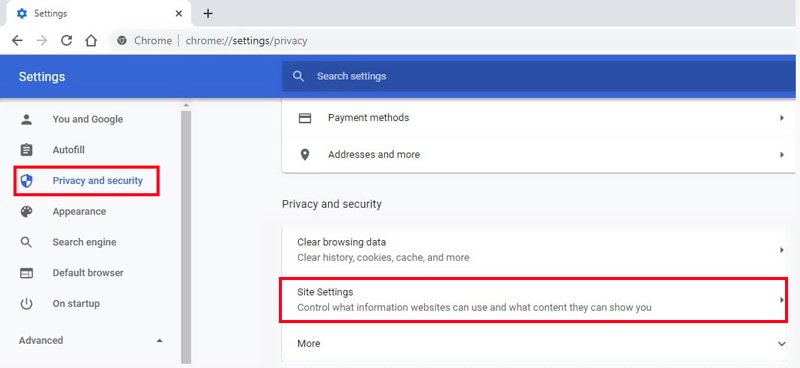The height and width of the screenshot is (368, 800).
Task: Select Privacy and security in sidebar
Action: tap(97, 181)
